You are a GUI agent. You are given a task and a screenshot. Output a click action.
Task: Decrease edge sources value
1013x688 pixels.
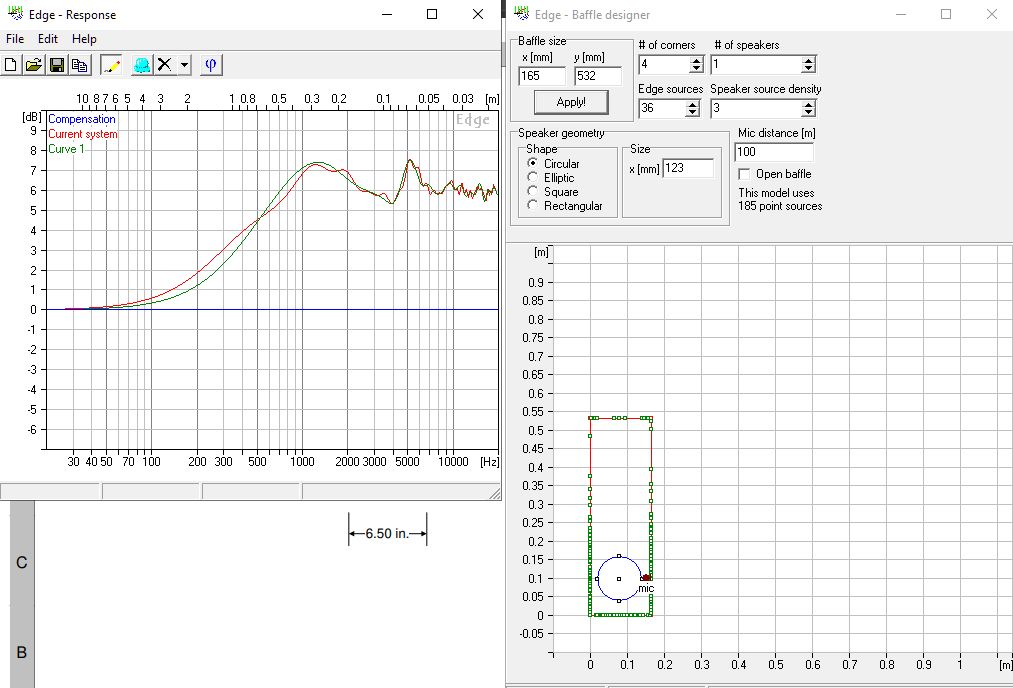click(x=693, y=112)
